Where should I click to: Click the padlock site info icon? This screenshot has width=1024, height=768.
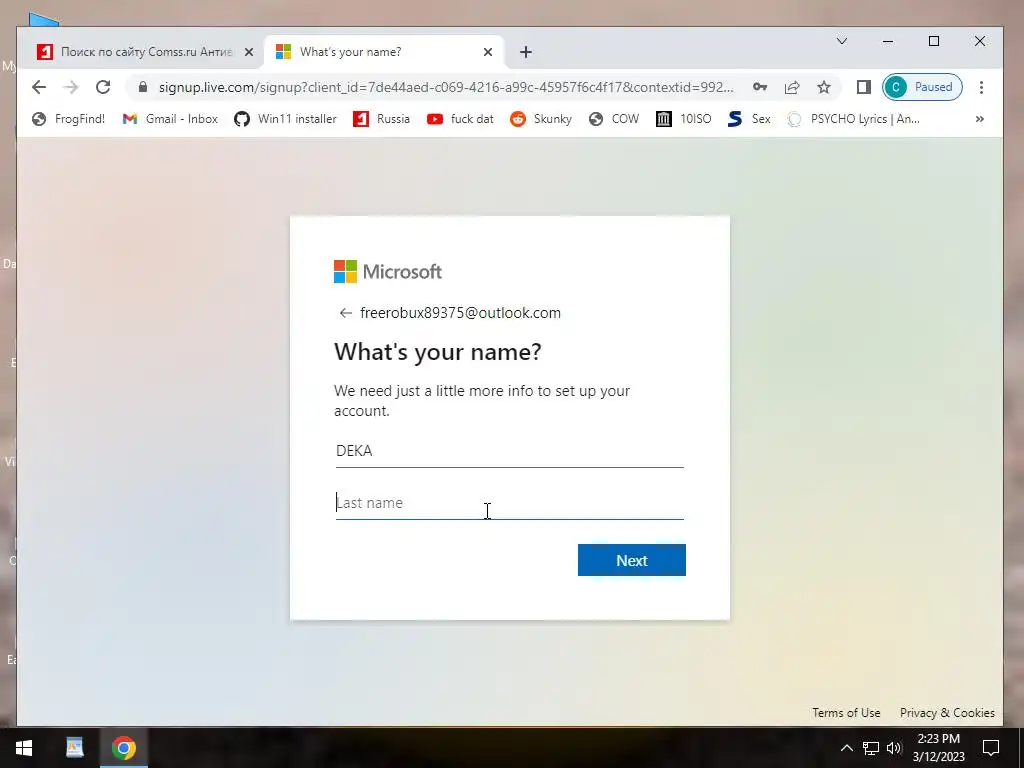point(143,87)
